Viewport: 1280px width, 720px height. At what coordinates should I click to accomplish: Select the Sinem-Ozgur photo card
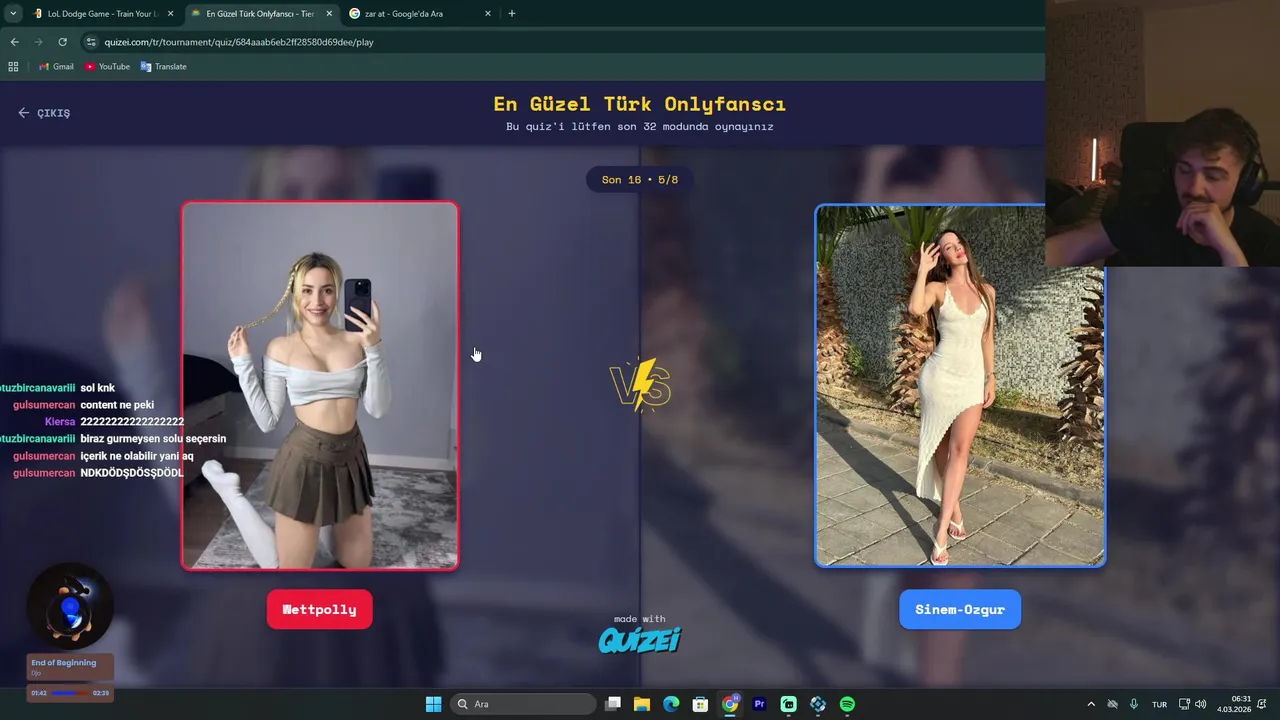click(960, 386)
